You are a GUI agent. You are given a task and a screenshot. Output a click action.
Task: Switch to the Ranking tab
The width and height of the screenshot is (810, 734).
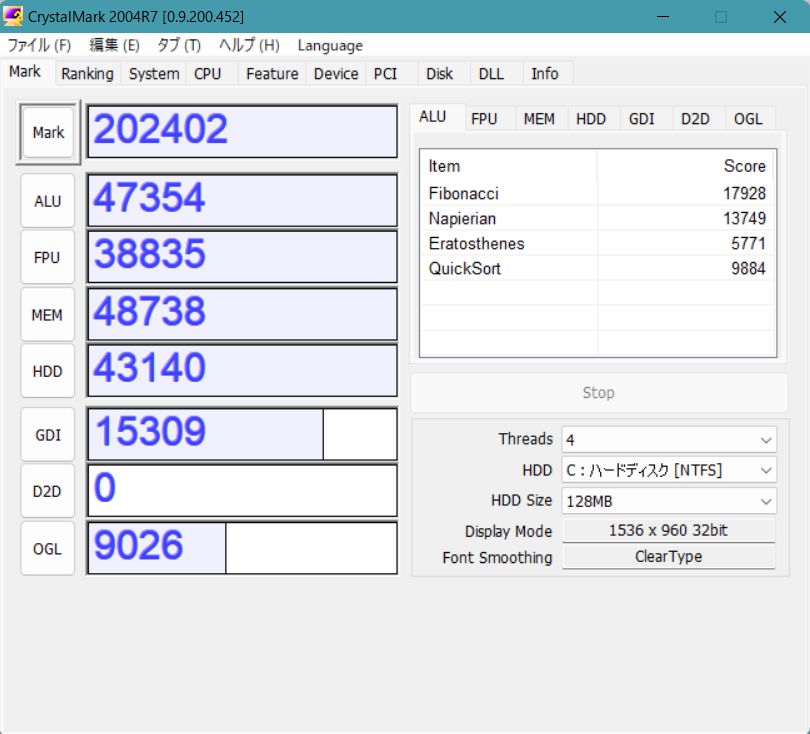pos(87,74)
